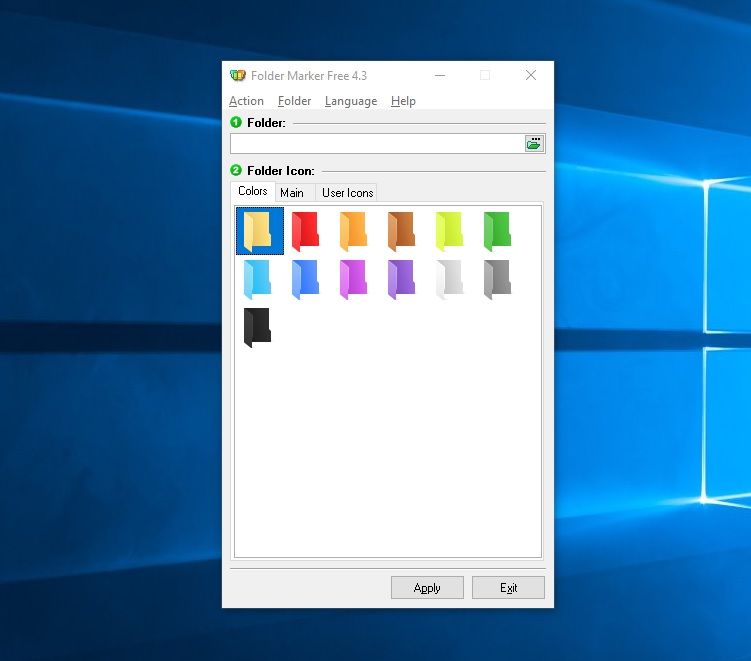This screenshot has height=661, width=751.
Task: Choose the green folder icon
Action: (498, 230)
